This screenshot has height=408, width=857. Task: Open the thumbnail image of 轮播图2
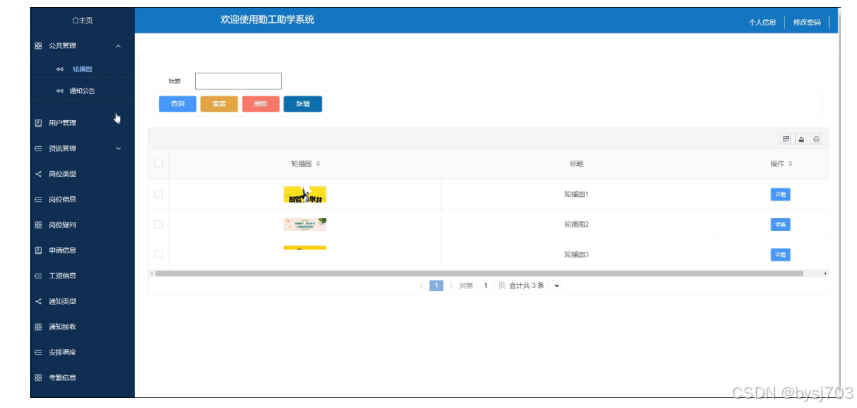pos(305,224)
